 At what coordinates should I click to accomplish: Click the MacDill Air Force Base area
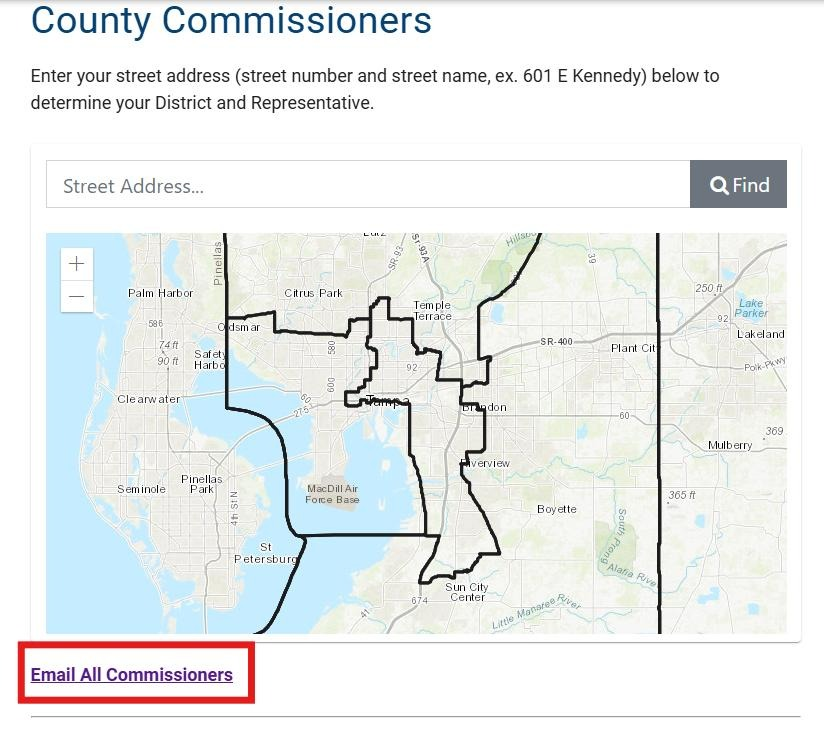coord(332,494)
